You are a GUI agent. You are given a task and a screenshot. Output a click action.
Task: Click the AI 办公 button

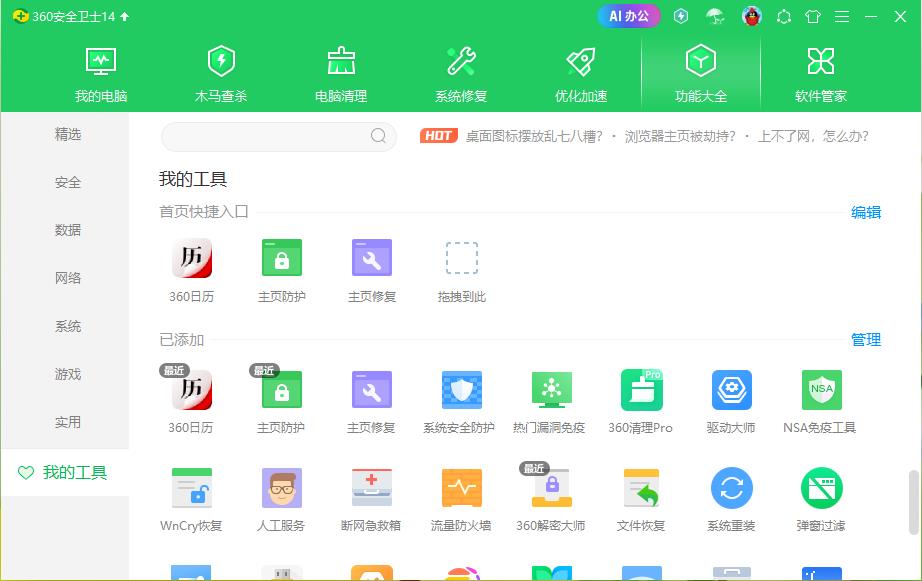(x=629, y=16)
